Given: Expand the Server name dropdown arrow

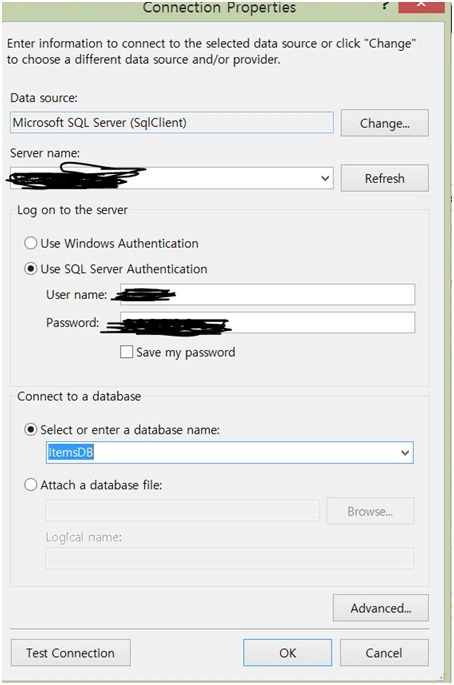Looking at the screenshot, I should [x=325, y=178].
